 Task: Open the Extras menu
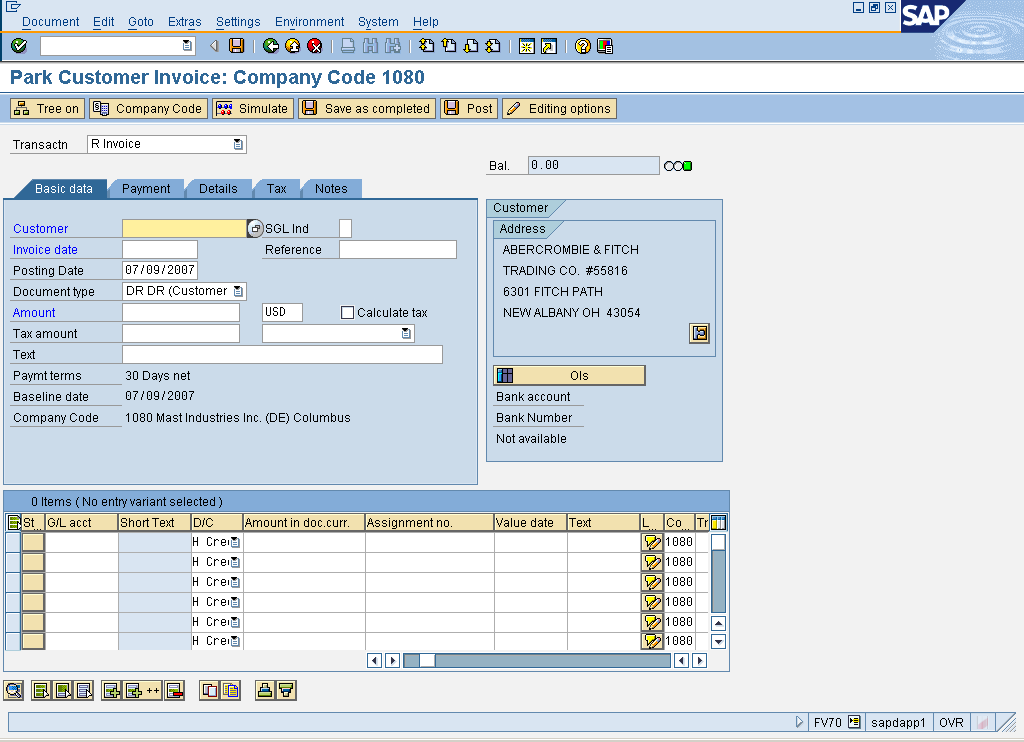(x=184, y=22)
